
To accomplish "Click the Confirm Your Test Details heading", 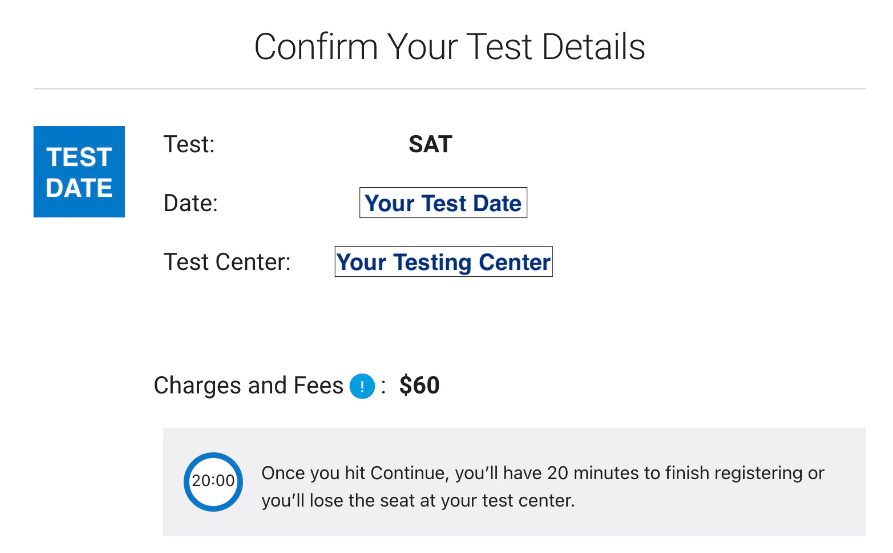I will click(449, 47).
